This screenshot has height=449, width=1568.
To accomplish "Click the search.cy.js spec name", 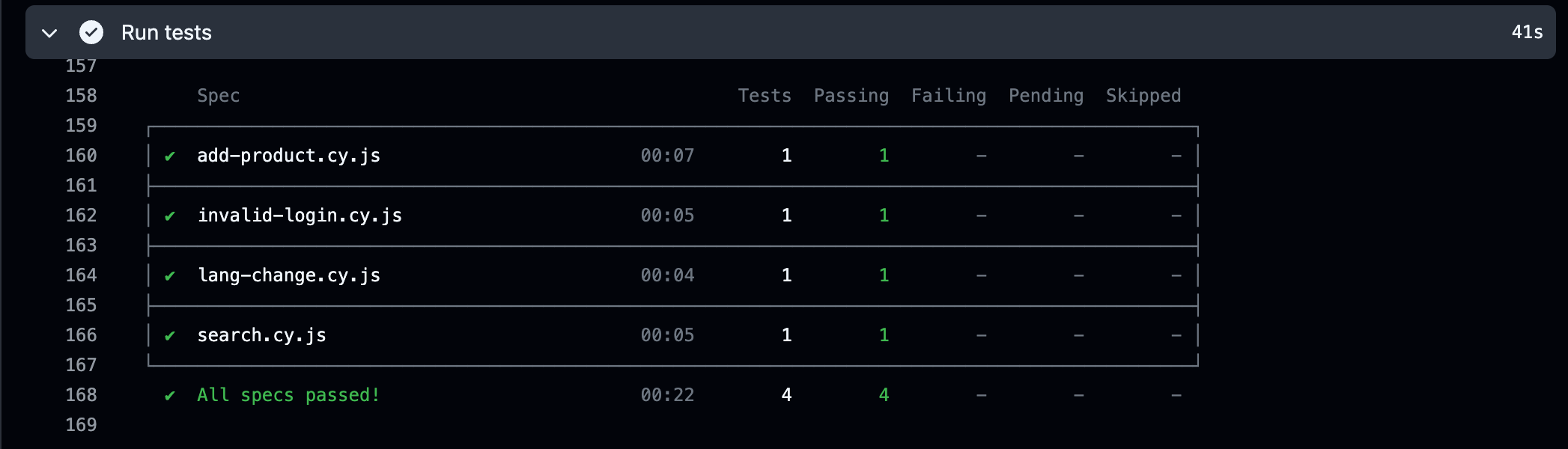I will (261, 335).
